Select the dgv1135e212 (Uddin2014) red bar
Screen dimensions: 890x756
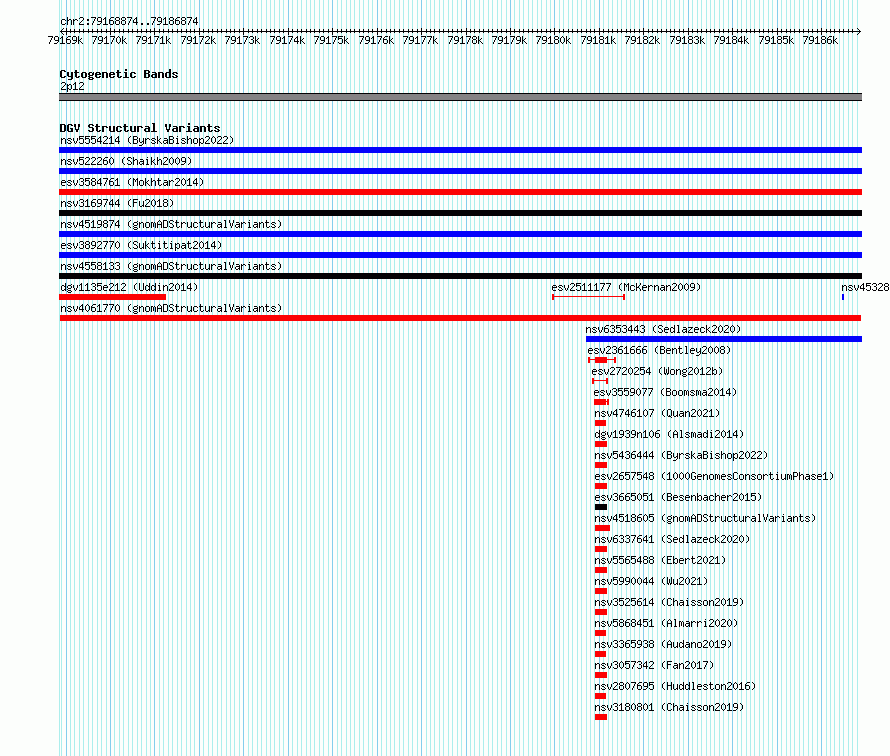(x=112, y=297)
